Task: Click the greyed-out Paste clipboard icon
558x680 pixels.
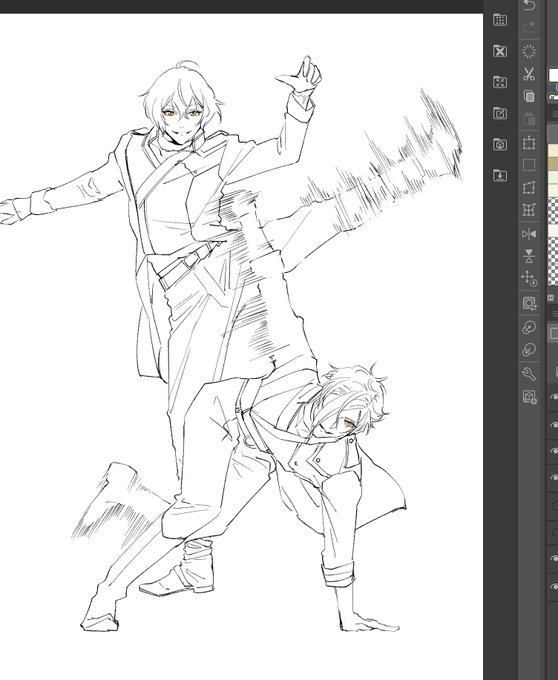Action: click(529, 118)
